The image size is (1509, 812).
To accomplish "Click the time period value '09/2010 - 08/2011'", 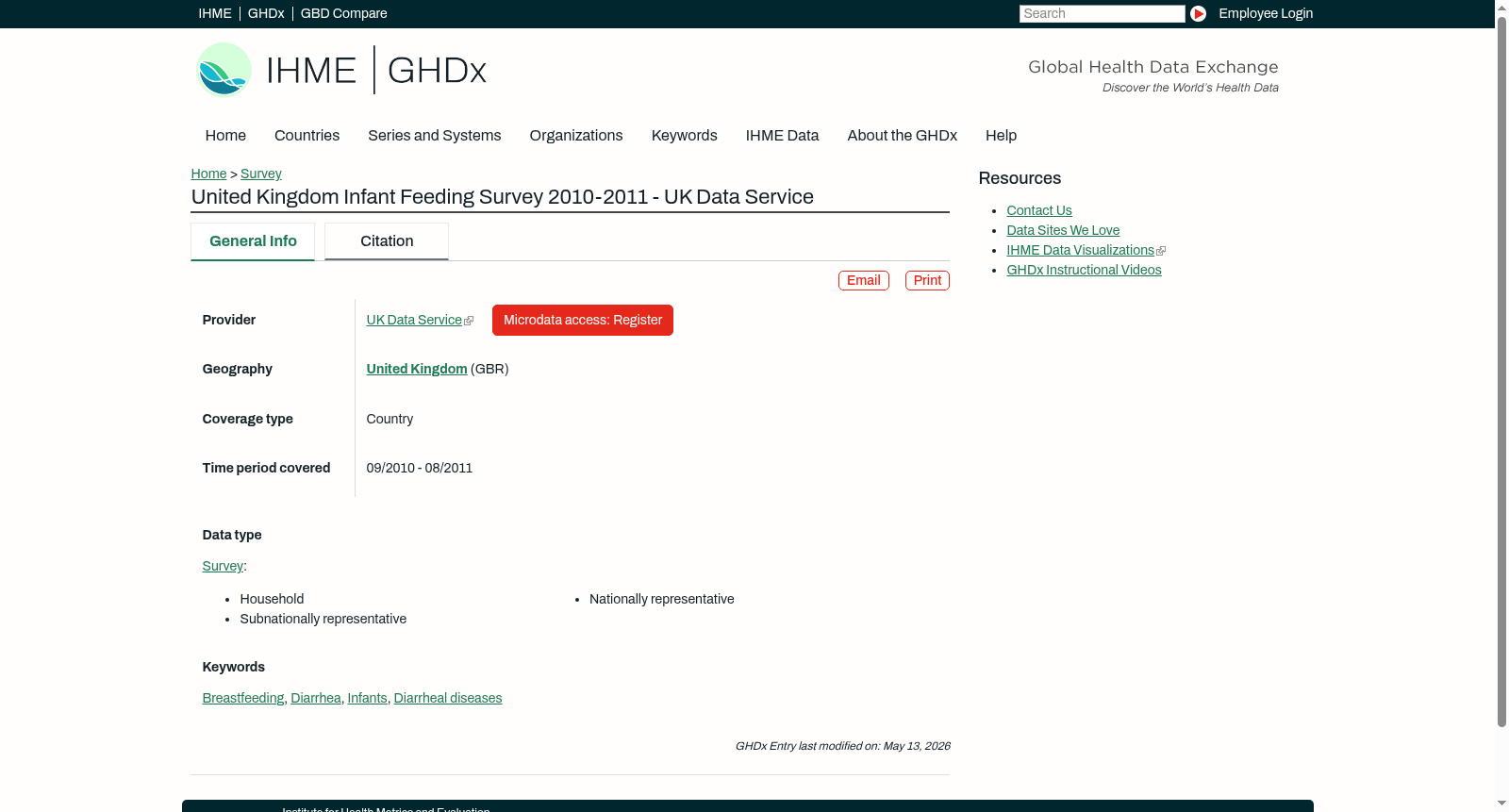I will click(420, 468).
